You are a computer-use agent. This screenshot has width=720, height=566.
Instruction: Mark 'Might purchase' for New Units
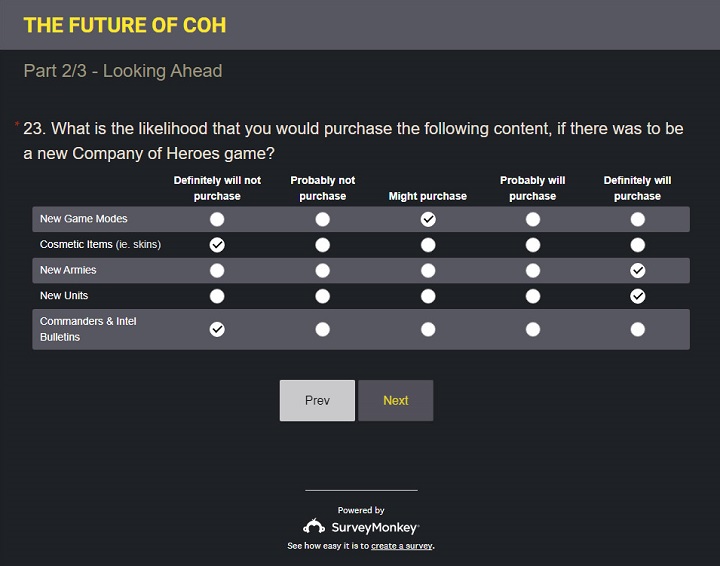pos(428,296)
